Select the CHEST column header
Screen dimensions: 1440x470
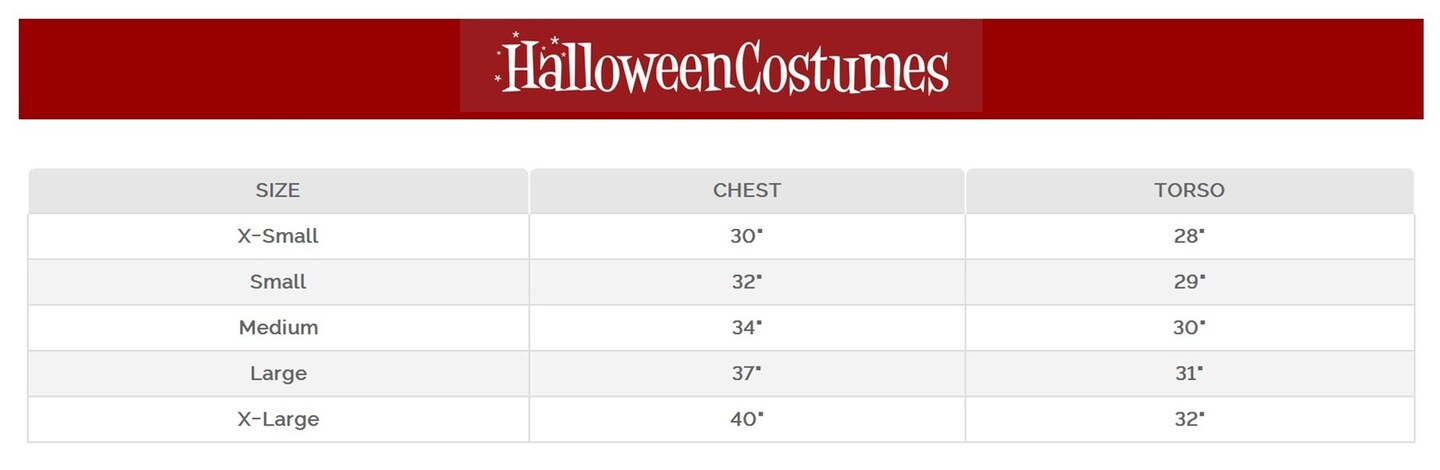click(747, 190)
